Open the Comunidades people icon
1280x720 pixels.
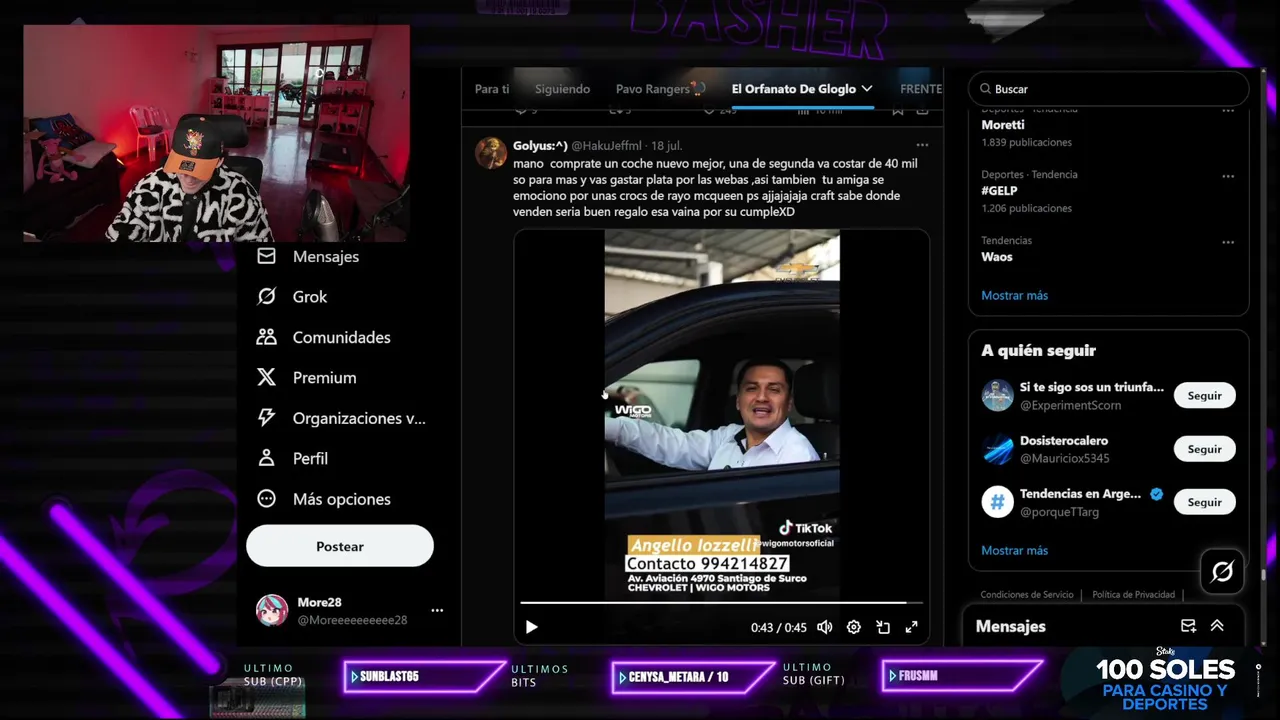pyautogui.click(x=266, y=337)
